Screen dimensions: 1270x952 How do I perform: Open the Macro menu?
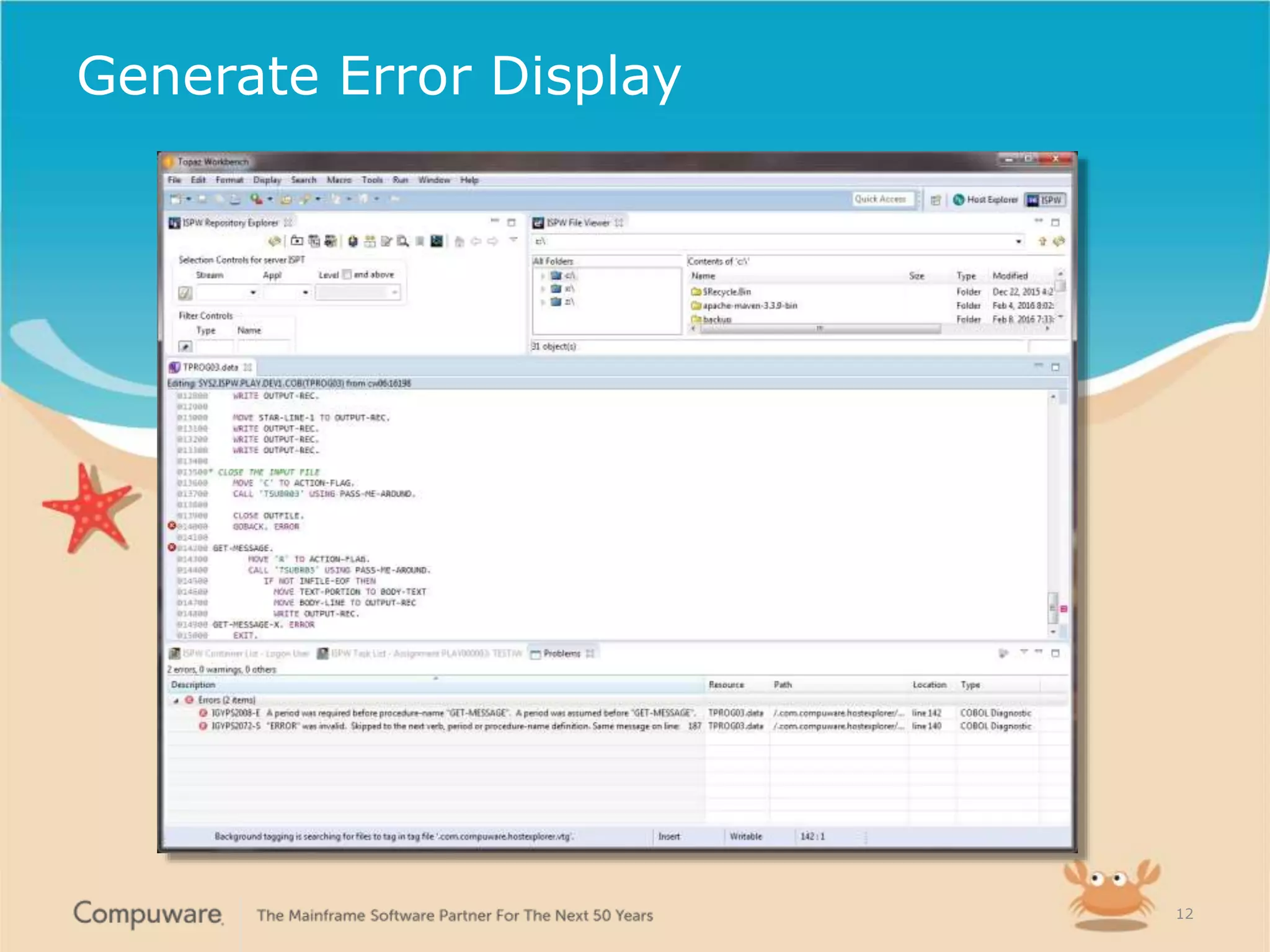tap(339, 180)
